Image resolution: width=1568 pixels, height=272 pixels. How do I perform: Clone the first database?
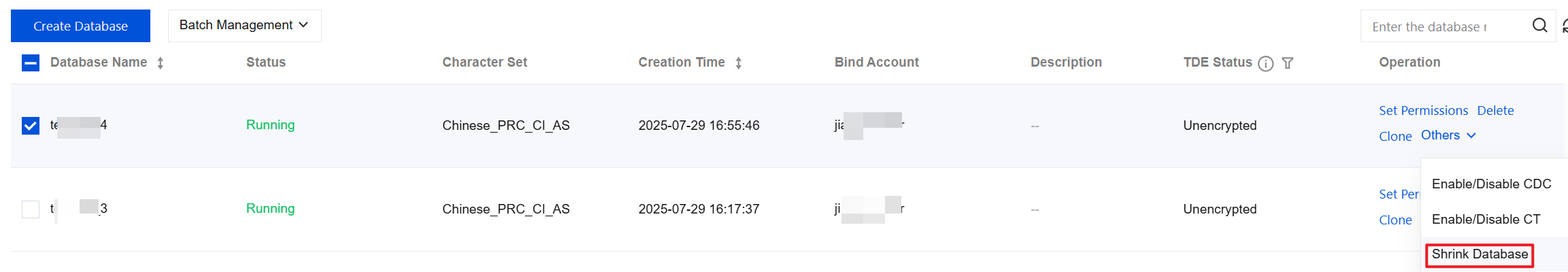coord(1395,137)
